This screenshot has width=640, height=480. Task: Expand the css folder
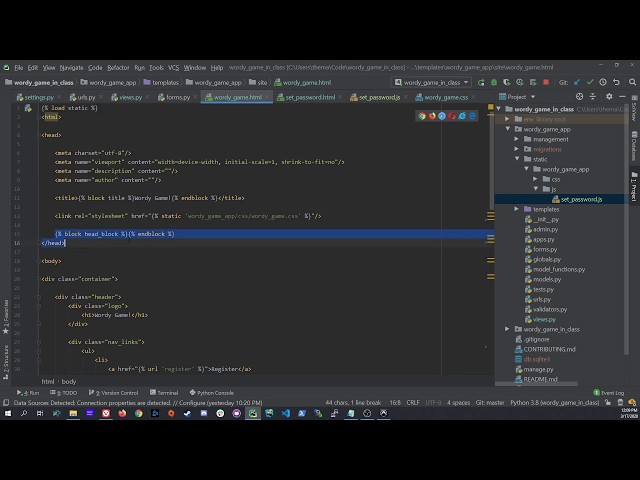click(536, 179)
